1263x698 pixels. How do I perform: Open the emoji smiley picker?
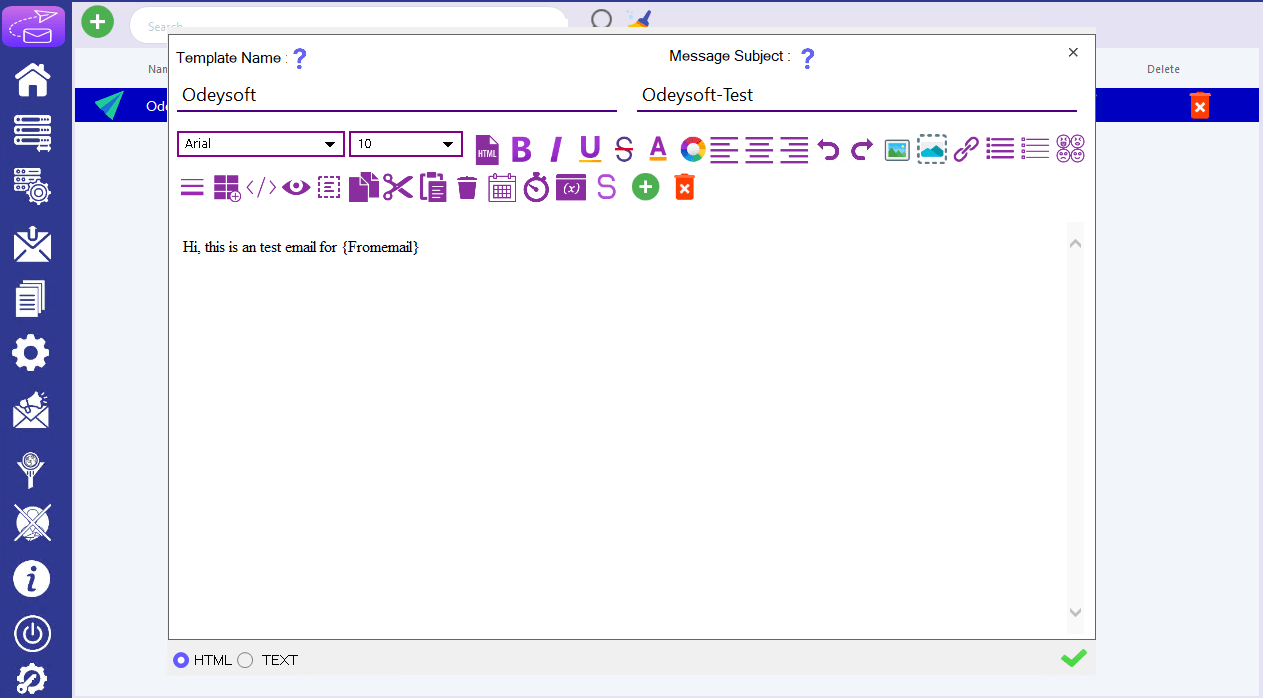[1070, 149]
